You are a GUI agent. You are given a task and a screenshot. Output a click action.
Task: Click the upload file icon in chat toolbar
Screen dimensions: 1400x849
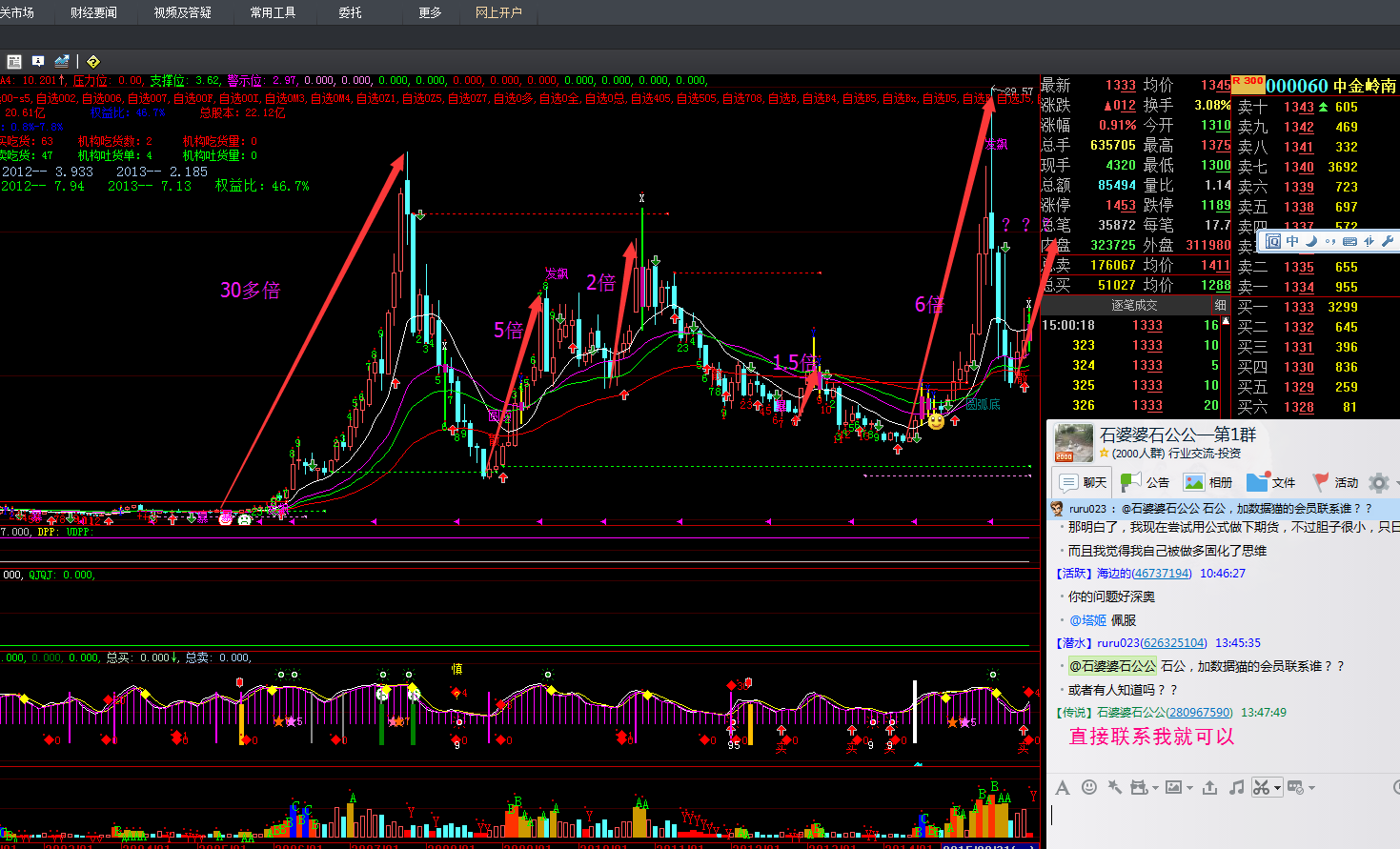tap(1209, 787)
